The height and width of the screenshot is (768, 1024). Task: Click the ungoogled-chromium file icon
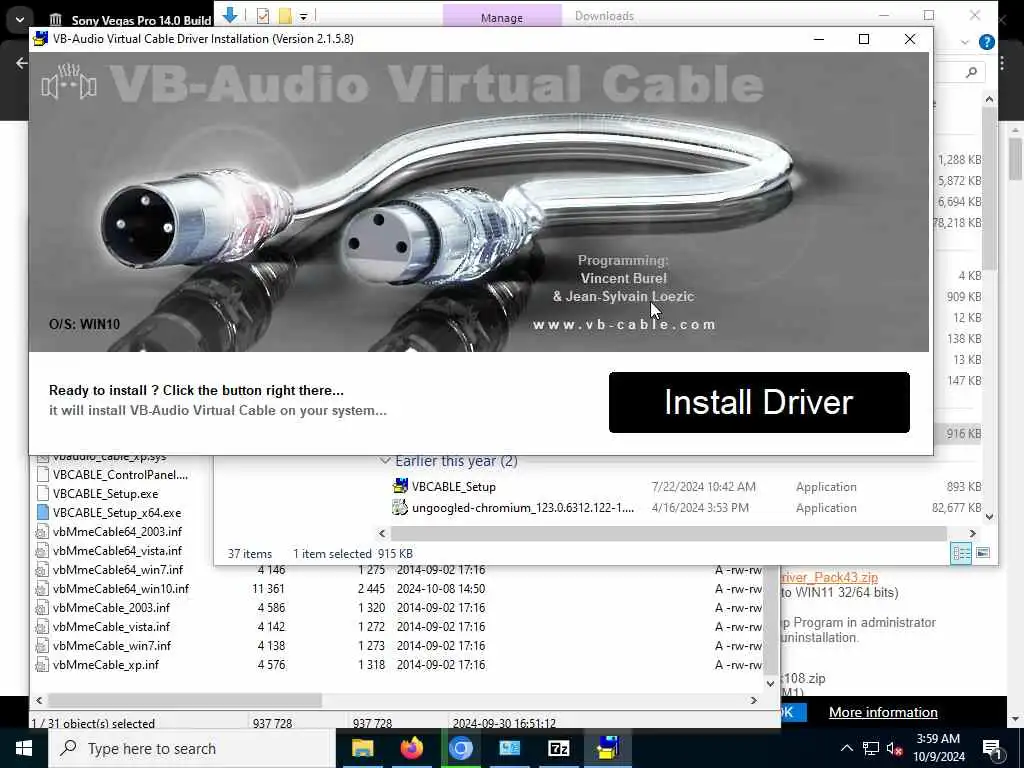[400, 507]
